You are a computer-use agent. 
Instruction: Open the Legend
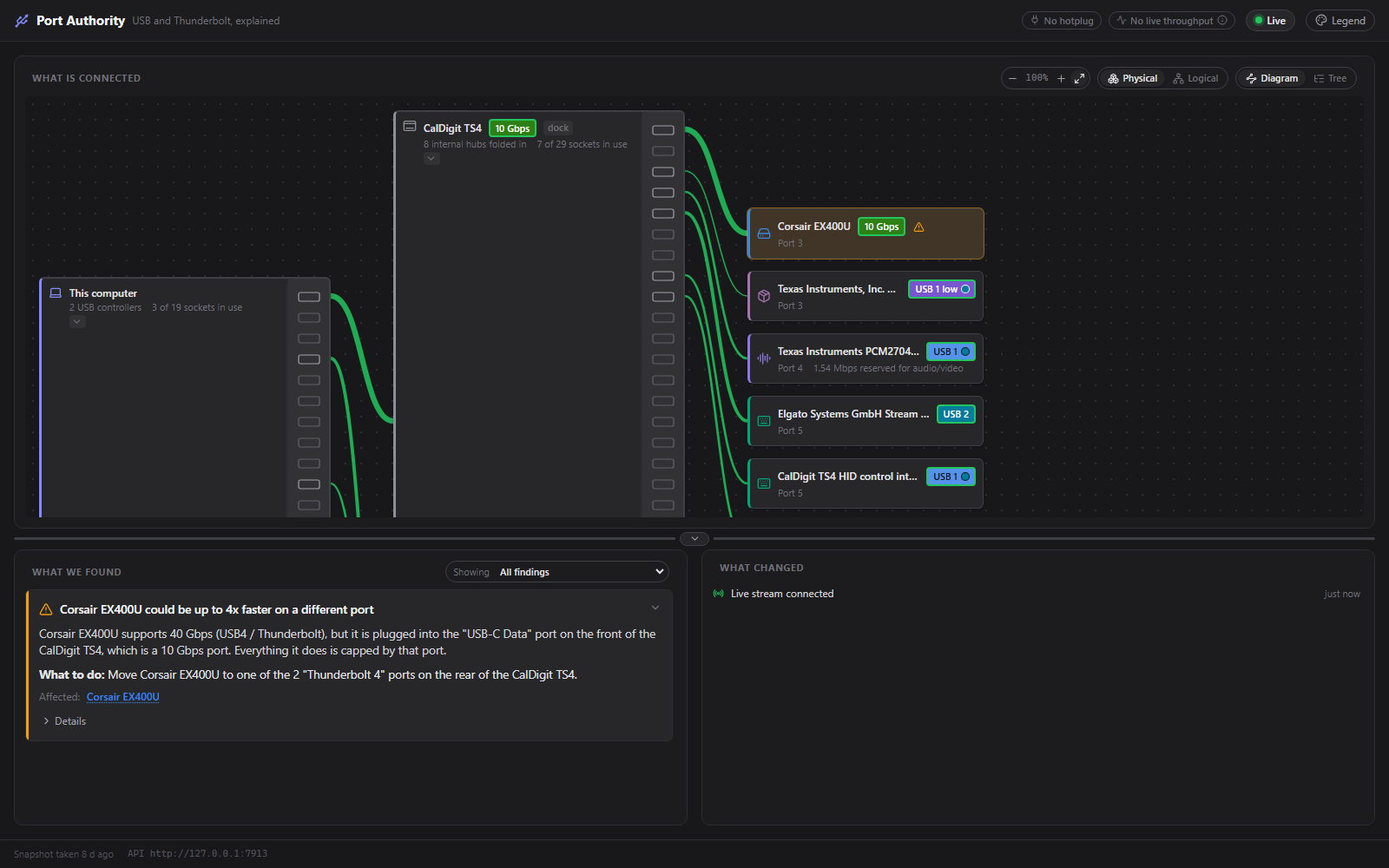click(x=1340, y=21)
